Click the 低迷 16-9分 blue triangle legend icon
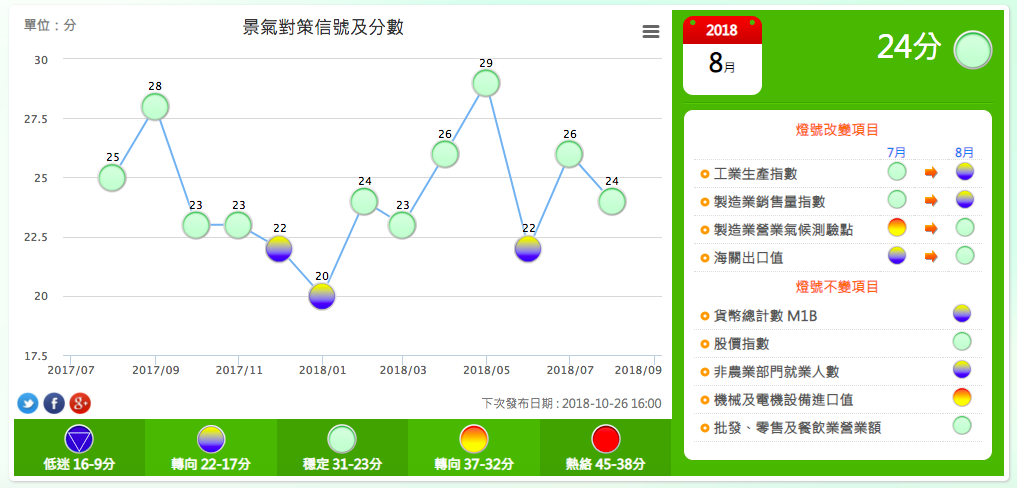1017x488 pixels. pos(79,440)
